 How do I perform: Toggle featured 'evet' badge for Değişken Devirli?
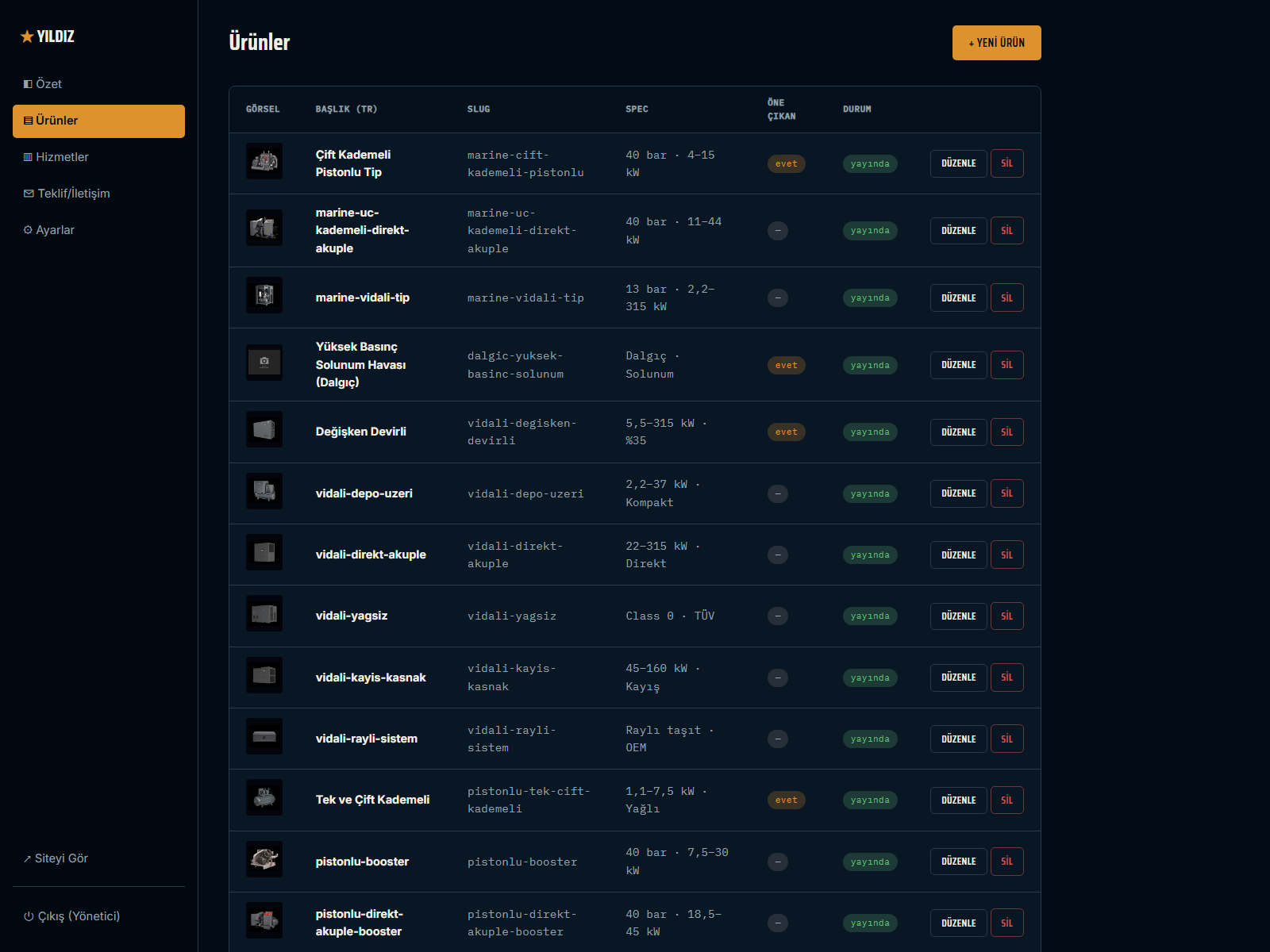click(786, 432)
